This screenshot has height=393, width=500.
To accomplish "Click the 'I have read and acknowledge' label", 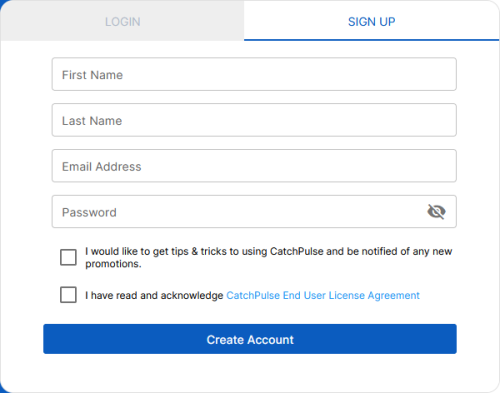I will click(154, 295).
